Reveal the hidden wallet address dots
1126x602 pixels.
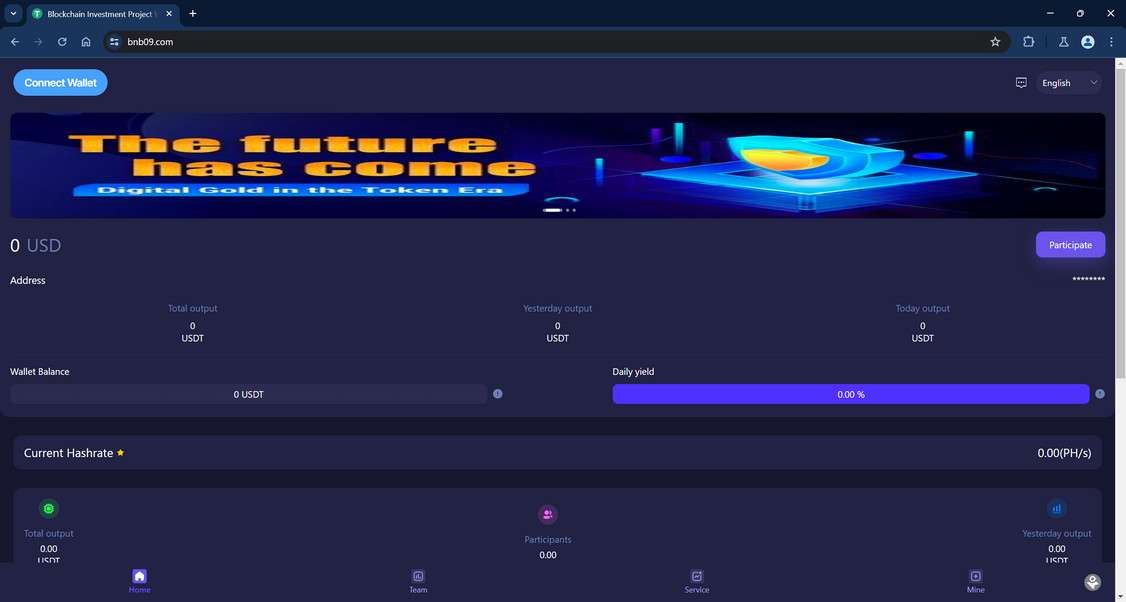click(x=1087, y=279)
